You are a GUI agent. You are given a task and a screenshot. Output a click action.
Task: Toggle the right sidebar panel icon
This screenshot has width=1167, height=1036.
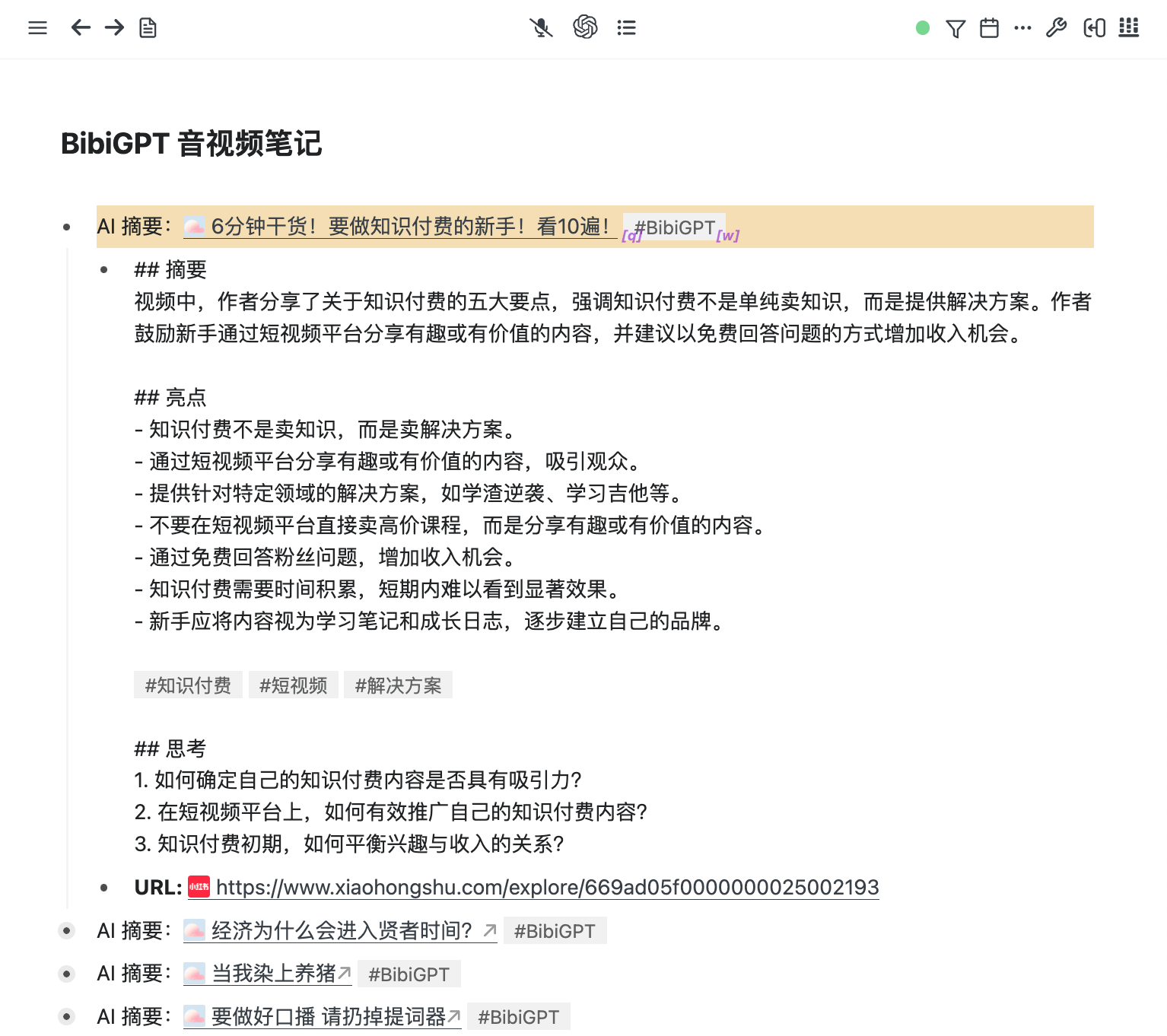click(1094, 28)
